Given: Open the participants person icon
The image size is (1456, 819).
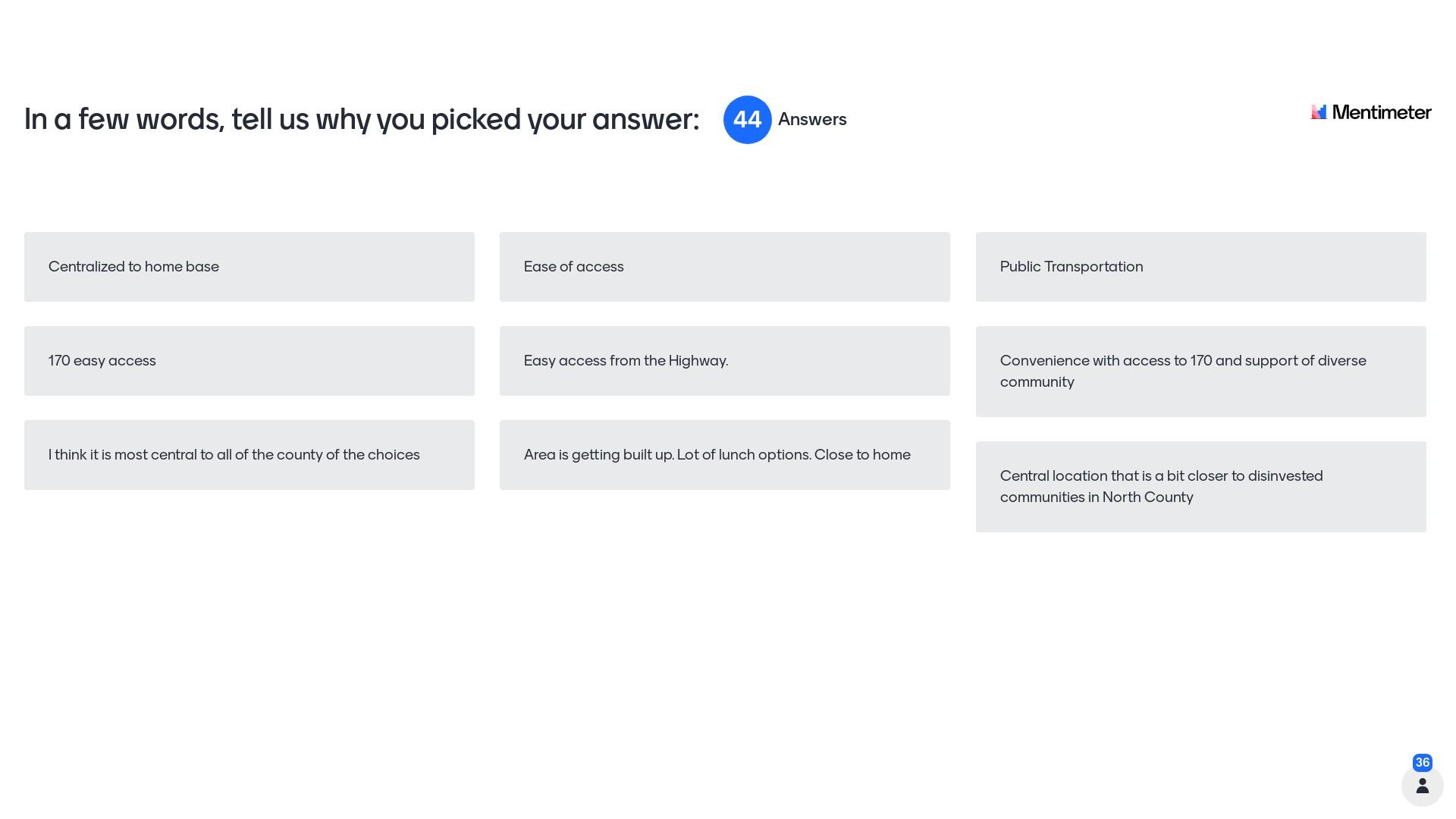Looking at the screenshot, I should tap(1422, 786).
